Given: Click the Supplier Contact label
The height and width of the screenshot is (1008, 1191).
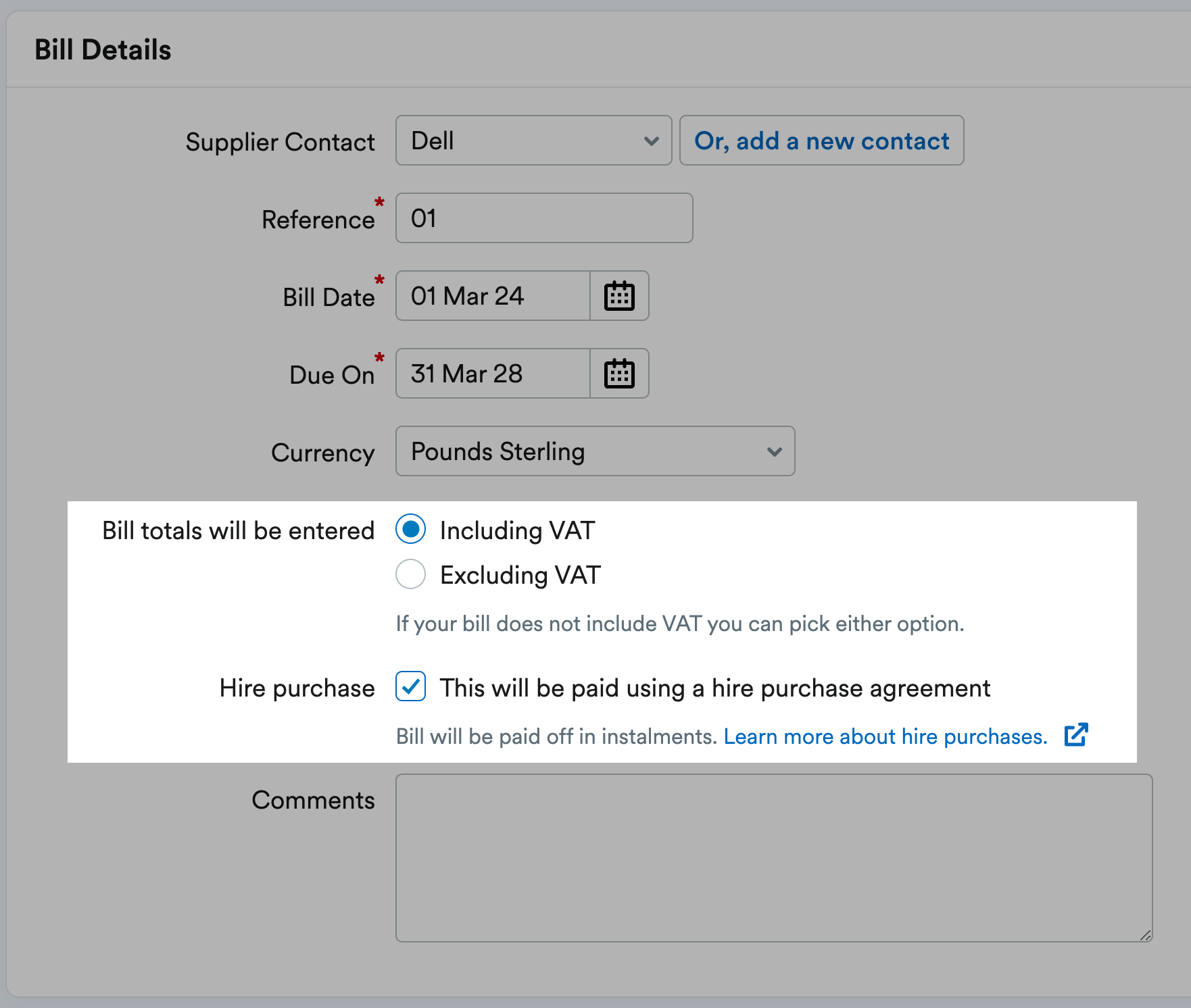Looking at the screenshot, I should [280, 142].
